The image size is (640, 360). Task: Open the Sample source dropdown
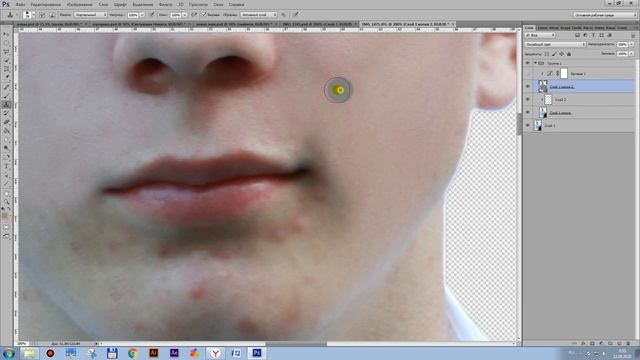click(x=258, y=15)
